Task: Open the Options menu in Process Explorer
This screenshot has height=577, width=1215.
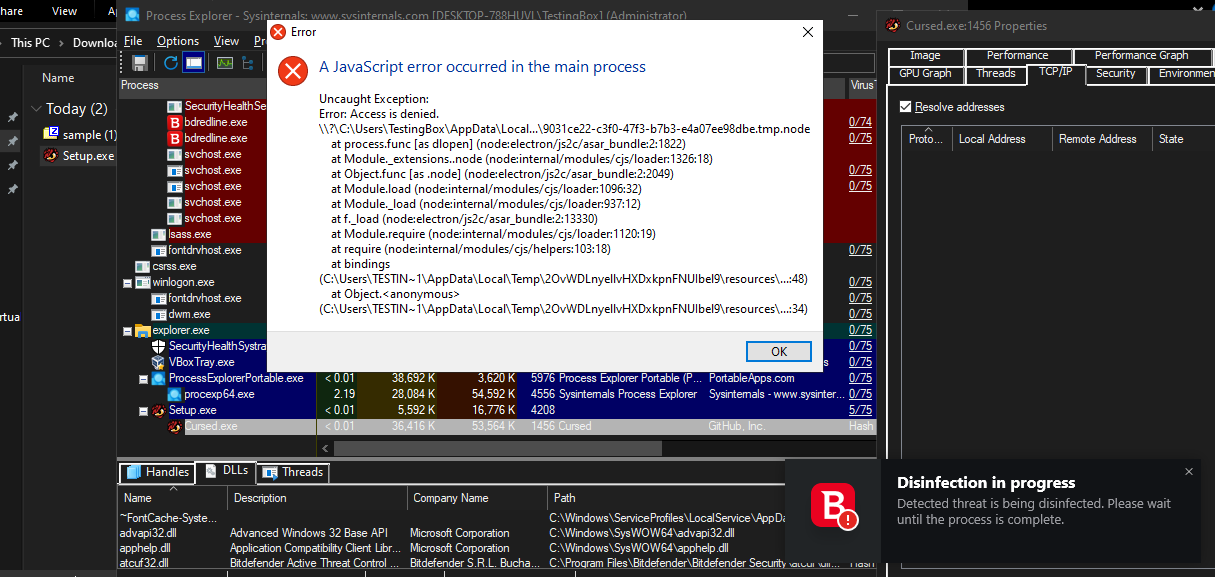Action: (178, 41)
